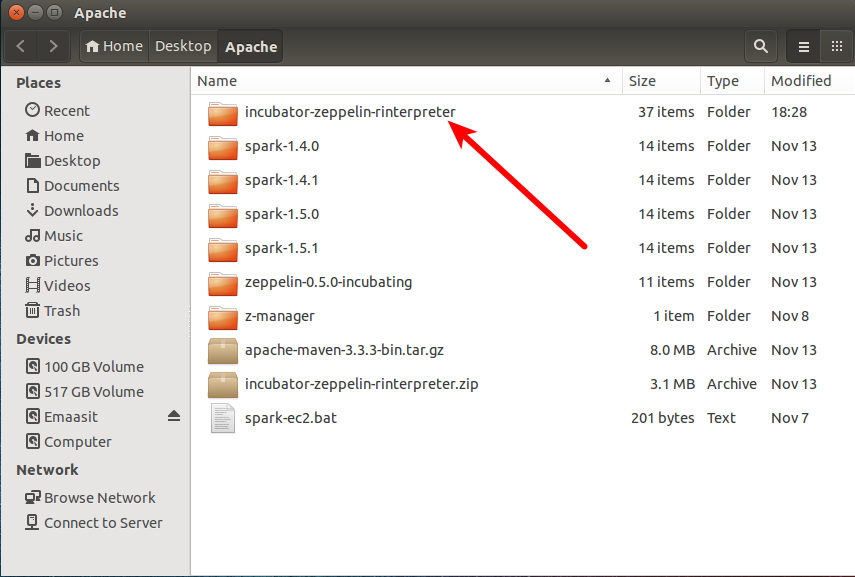Switch to grid icon view

(x=836, y=46)
